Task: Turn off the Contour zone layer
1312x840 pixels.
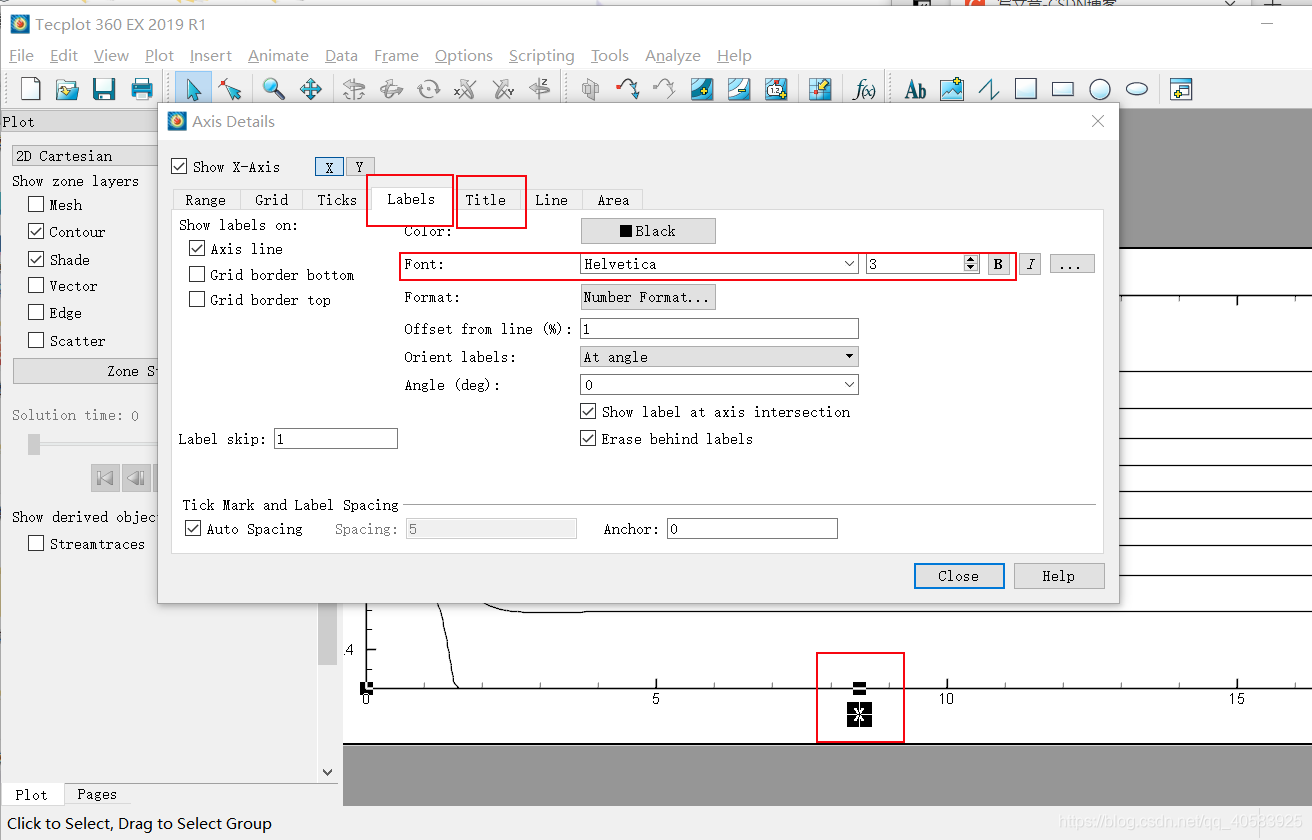Action: pos(36,231)
